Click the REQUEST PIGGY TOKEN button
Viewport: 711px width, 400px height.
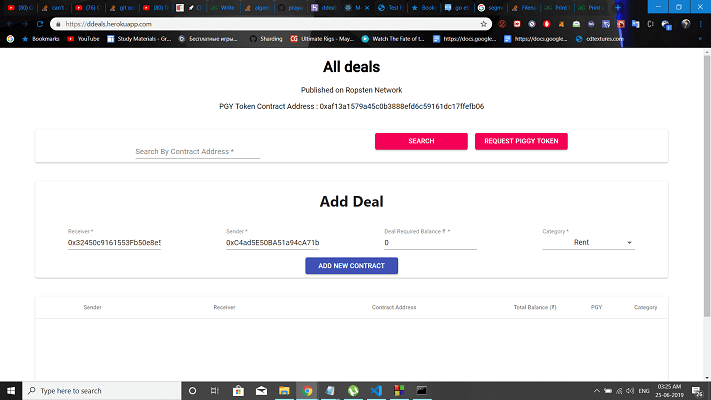(x=521, y=141)
